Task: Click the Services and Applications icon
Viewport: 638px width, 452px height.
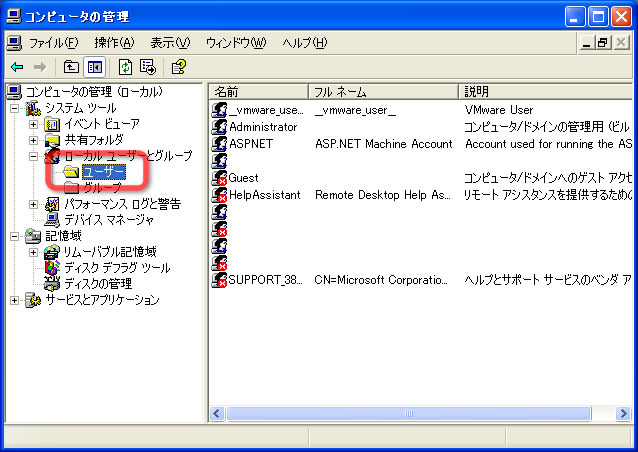Action: [x=33, y=300]
